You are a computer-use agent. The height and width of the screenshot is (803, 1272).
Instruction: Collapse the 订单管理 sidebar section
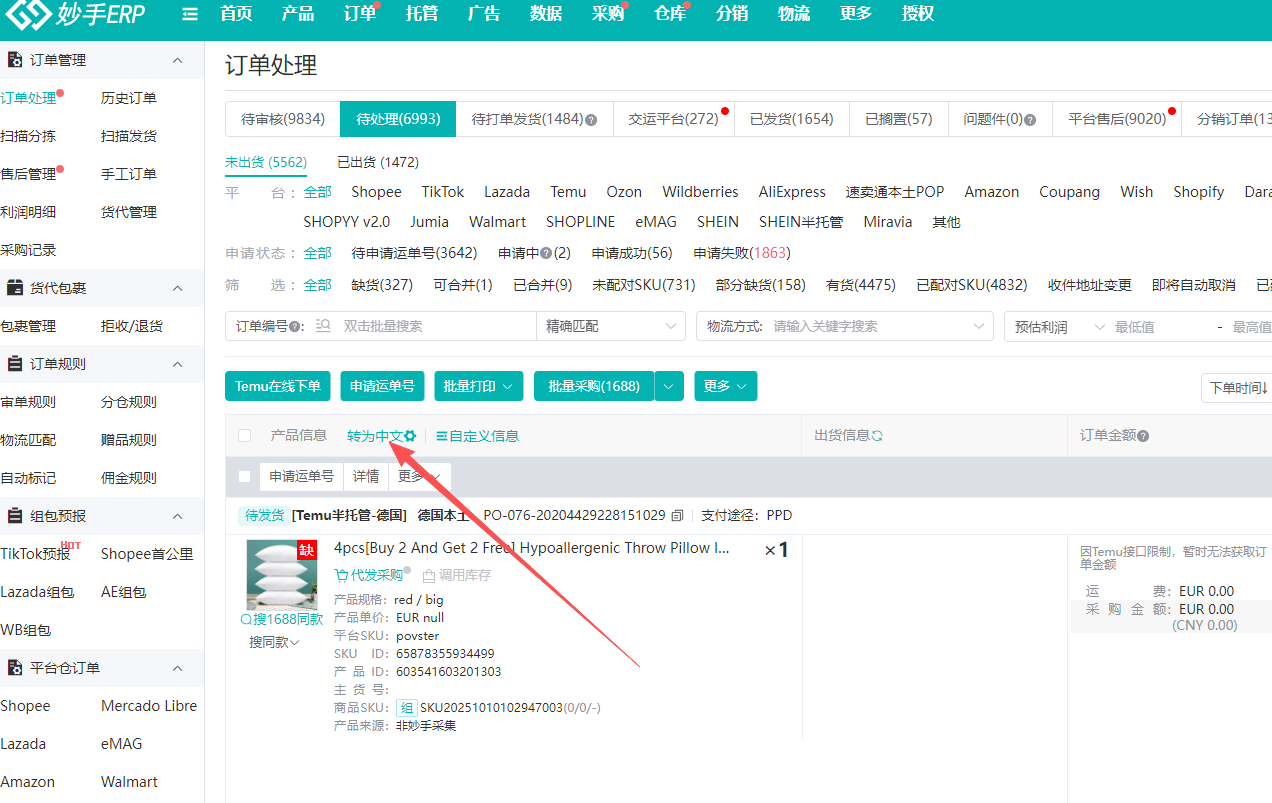click(178, 60)
